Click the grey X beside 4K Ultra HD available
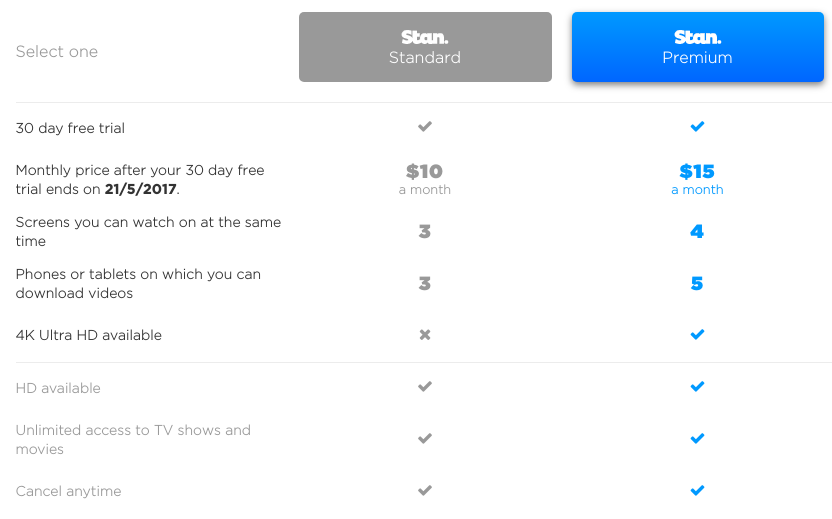Screen dimensions: 832x519 424,335
